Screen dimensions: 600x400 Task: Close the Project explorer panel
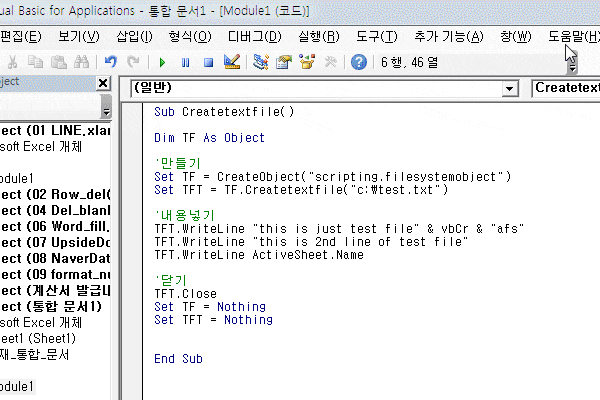(x=103, y=83)
